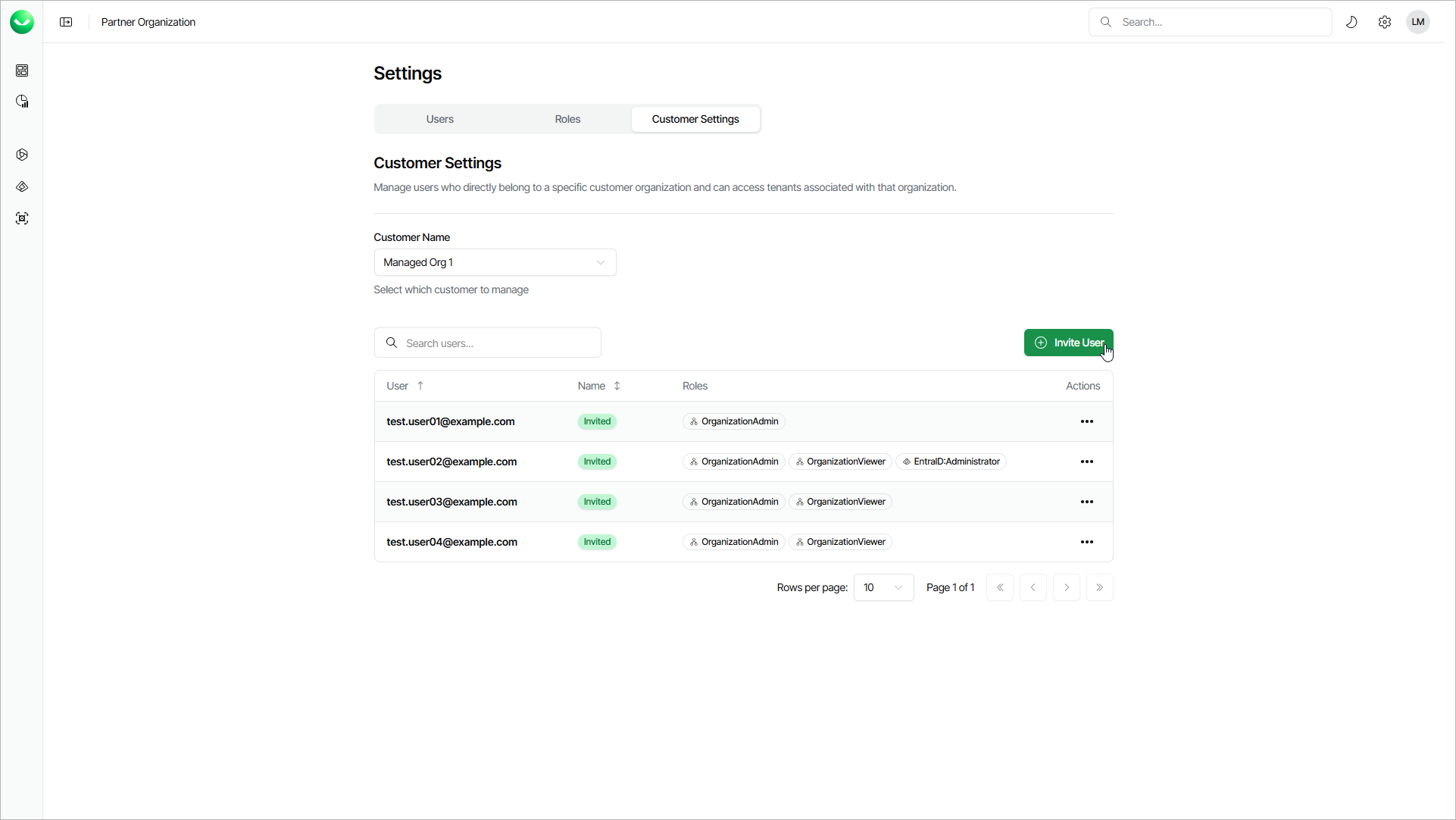Open actions menu for test.user04@example.com
This screenshot has width=1456, height=820.
point(1086,542)
